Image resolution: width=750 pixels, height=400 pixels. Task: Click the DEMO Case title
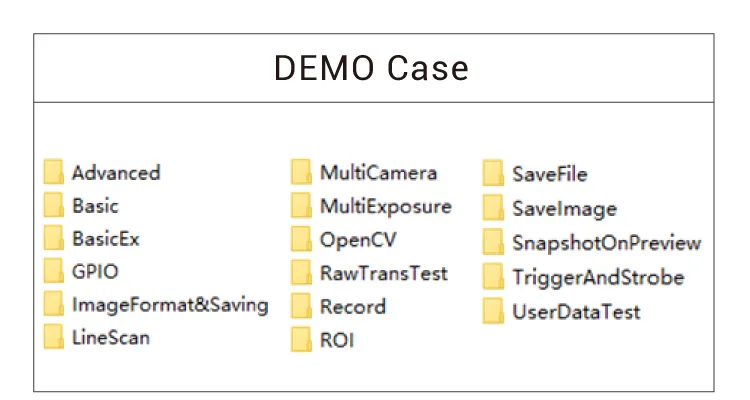pyautogui.click(x=372, y=68)
